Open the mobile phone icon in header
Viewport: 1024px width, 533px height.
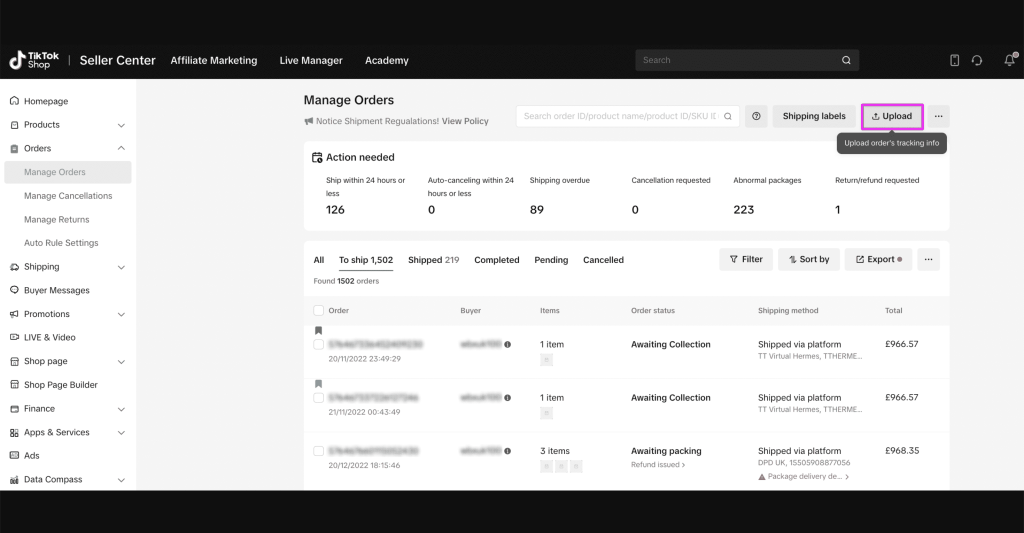coord(954,60)
